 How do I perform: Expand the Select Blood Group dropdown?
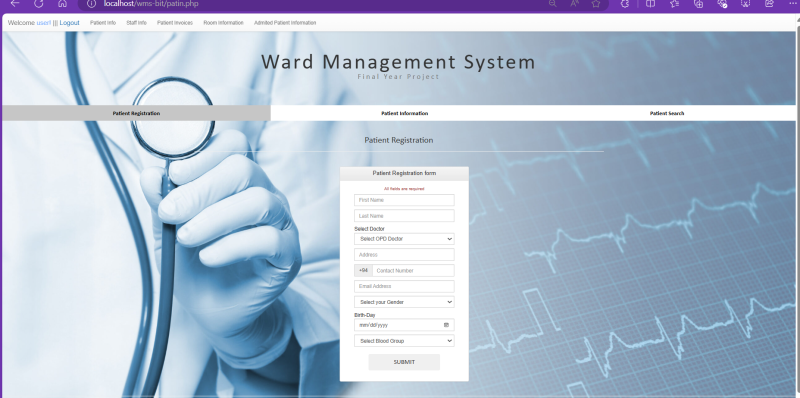point(404,341)
